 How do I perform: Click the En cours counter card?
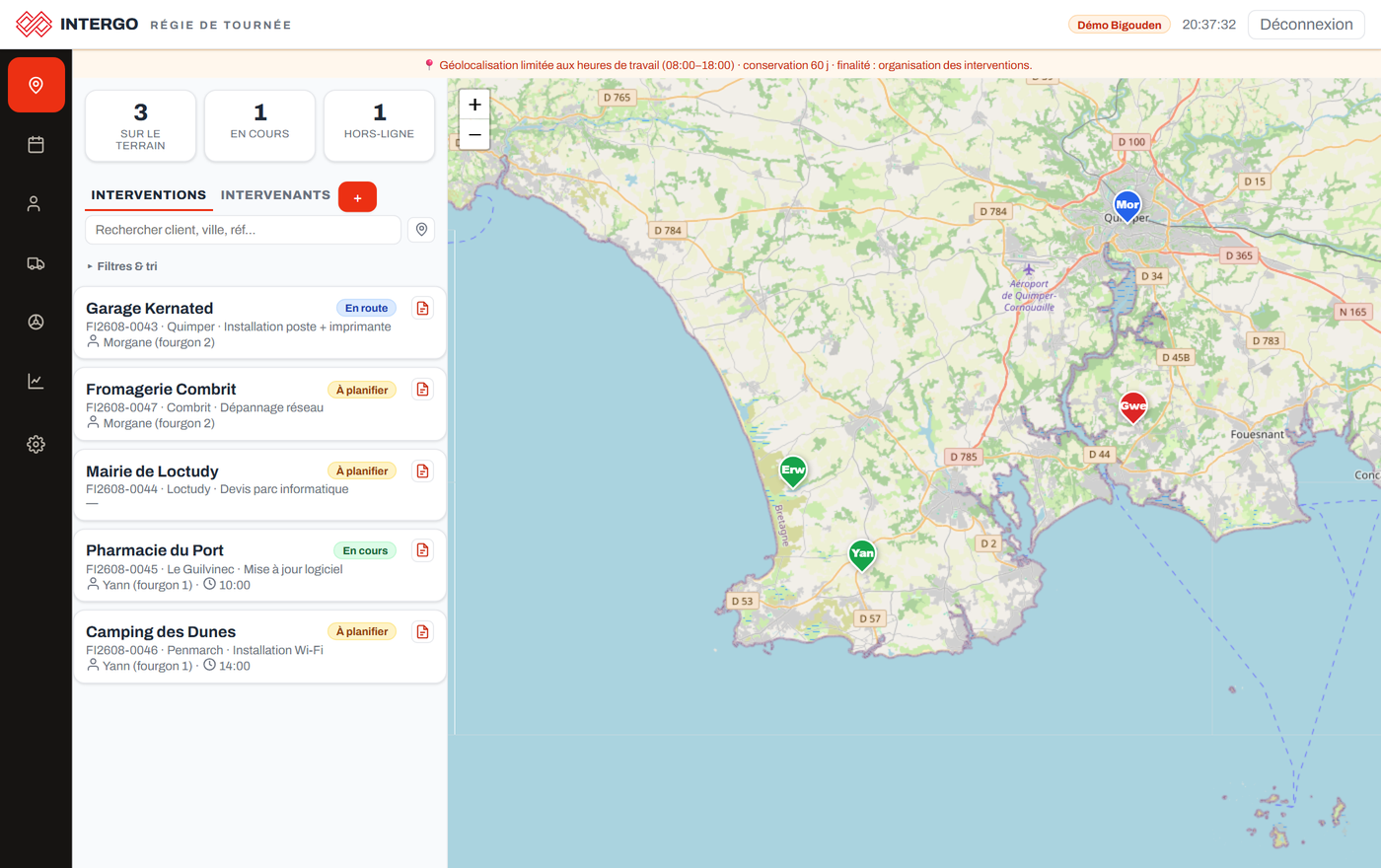pyautogui.click(x=260, y=126)
